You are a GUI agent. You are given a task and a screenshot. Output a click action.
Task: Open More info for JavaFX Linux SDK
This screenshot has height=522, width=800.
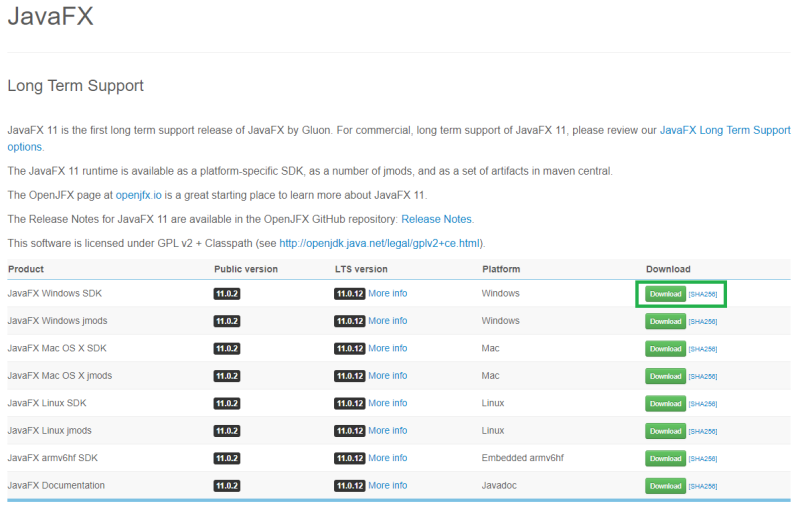pyautogui.click(x=388, y=403)
